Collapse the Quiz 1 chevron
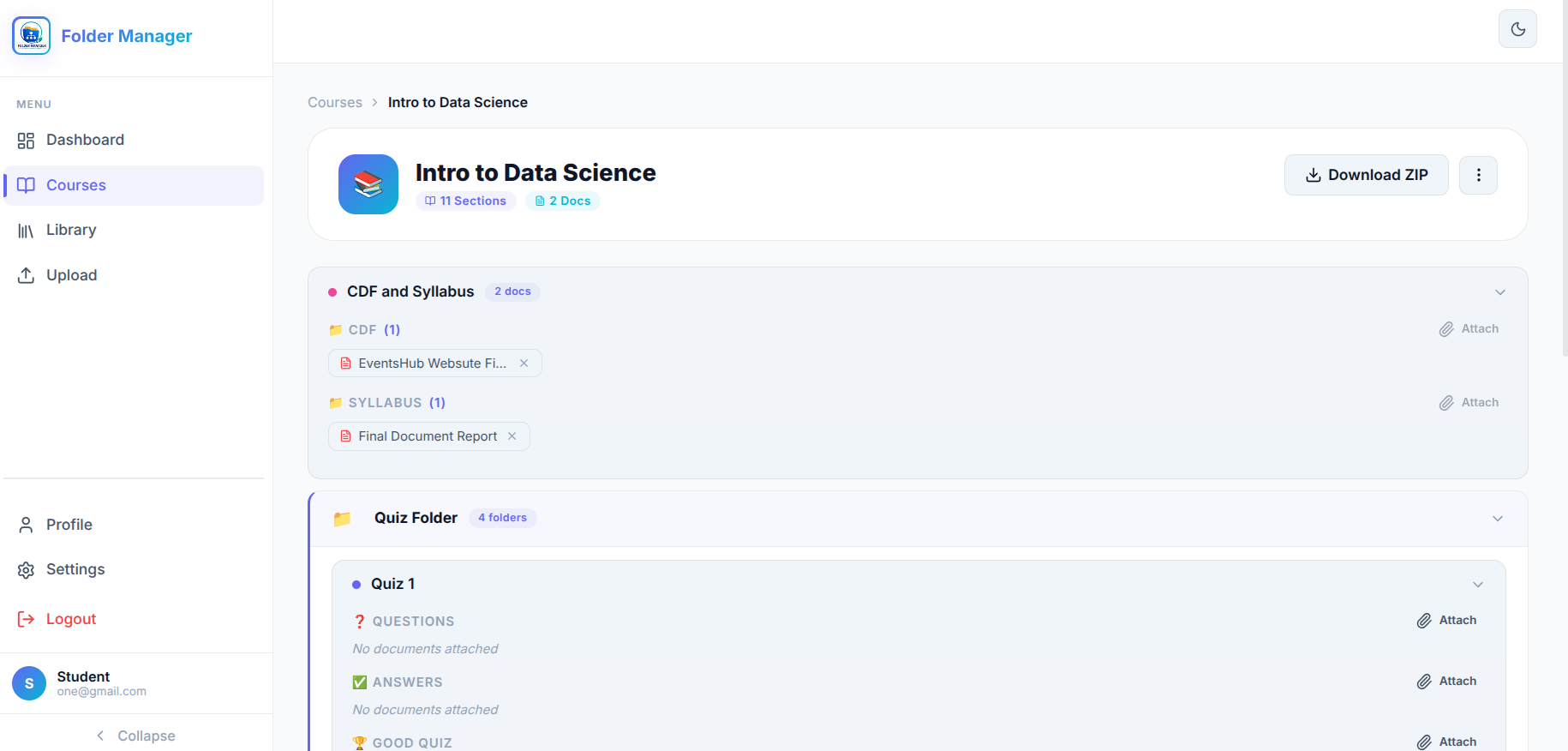 tap(1477, 585)
